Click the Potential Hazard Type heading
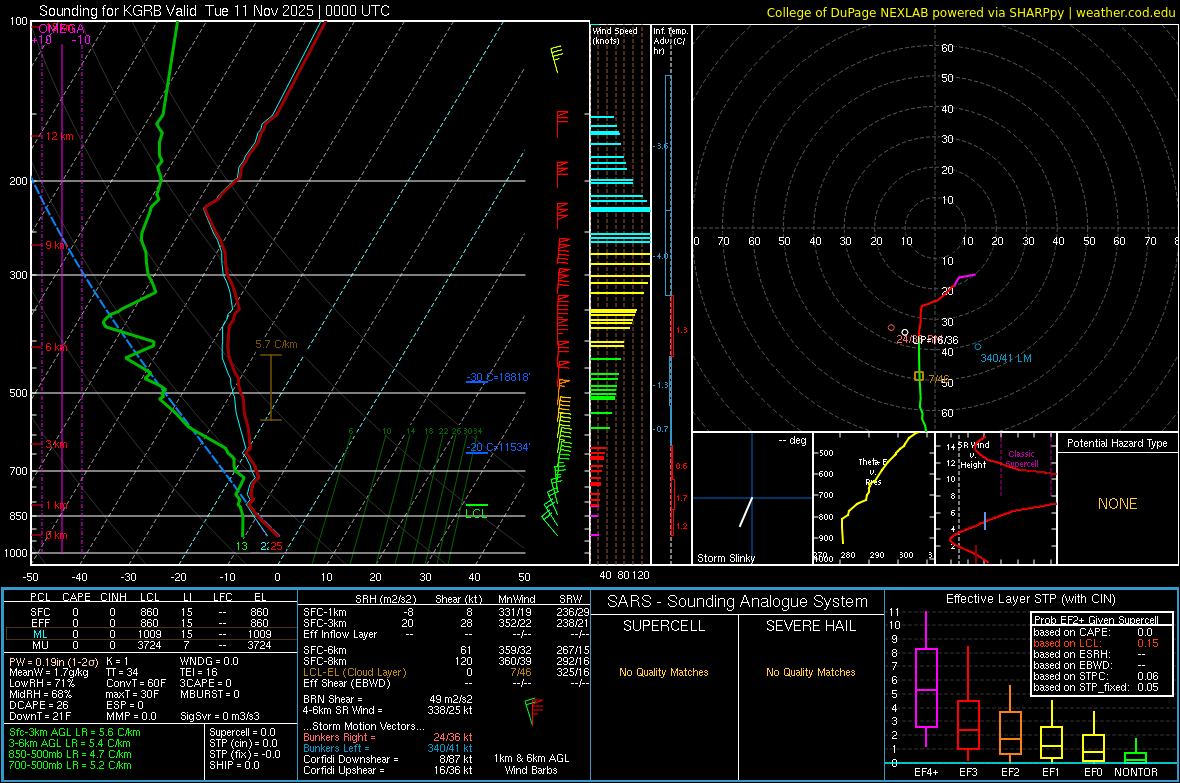1180x783 pixels. (1118, 443)
